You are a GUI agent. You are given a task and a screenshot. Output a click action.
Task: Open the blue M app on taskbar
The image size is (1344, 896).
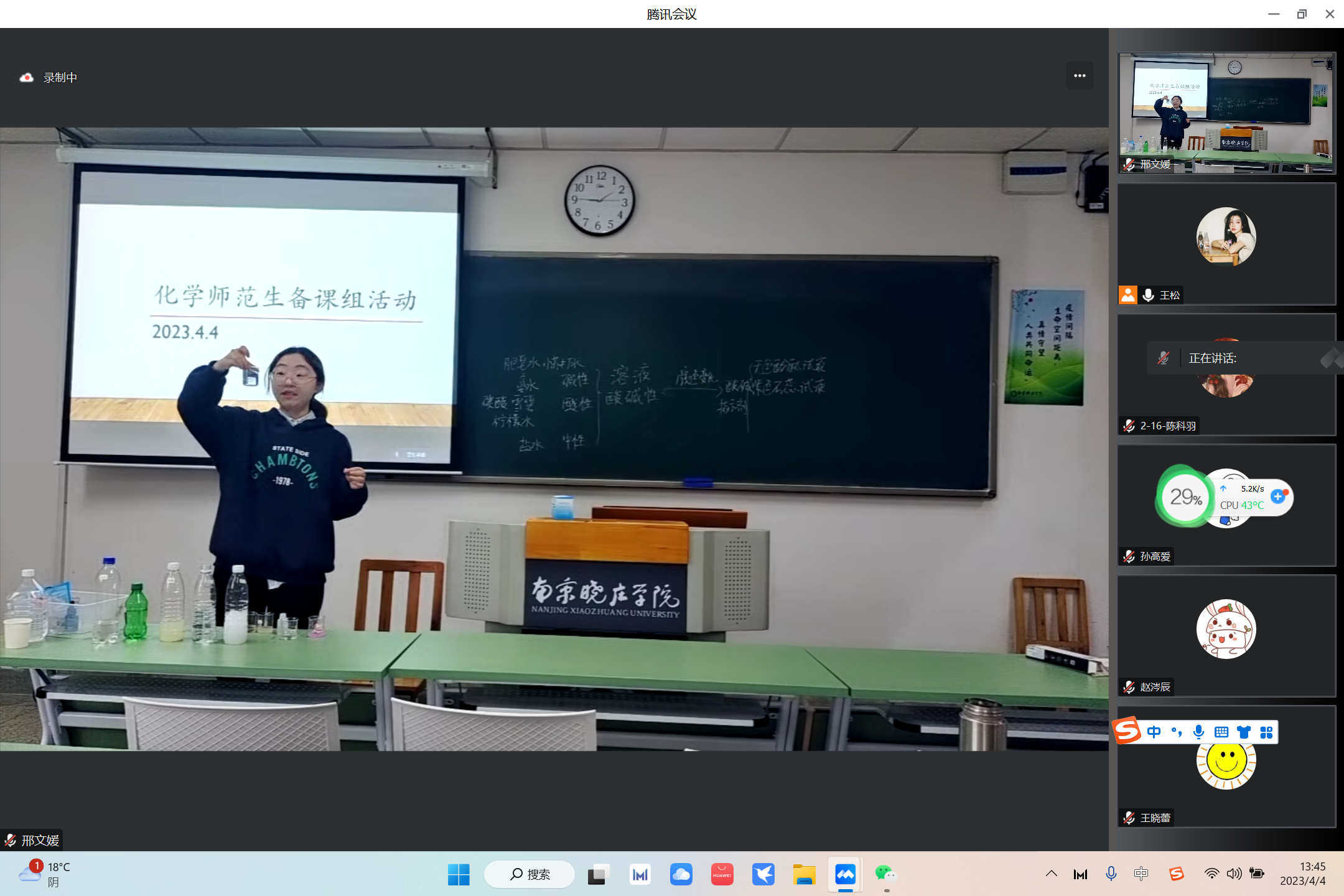(x=640, y=874)
